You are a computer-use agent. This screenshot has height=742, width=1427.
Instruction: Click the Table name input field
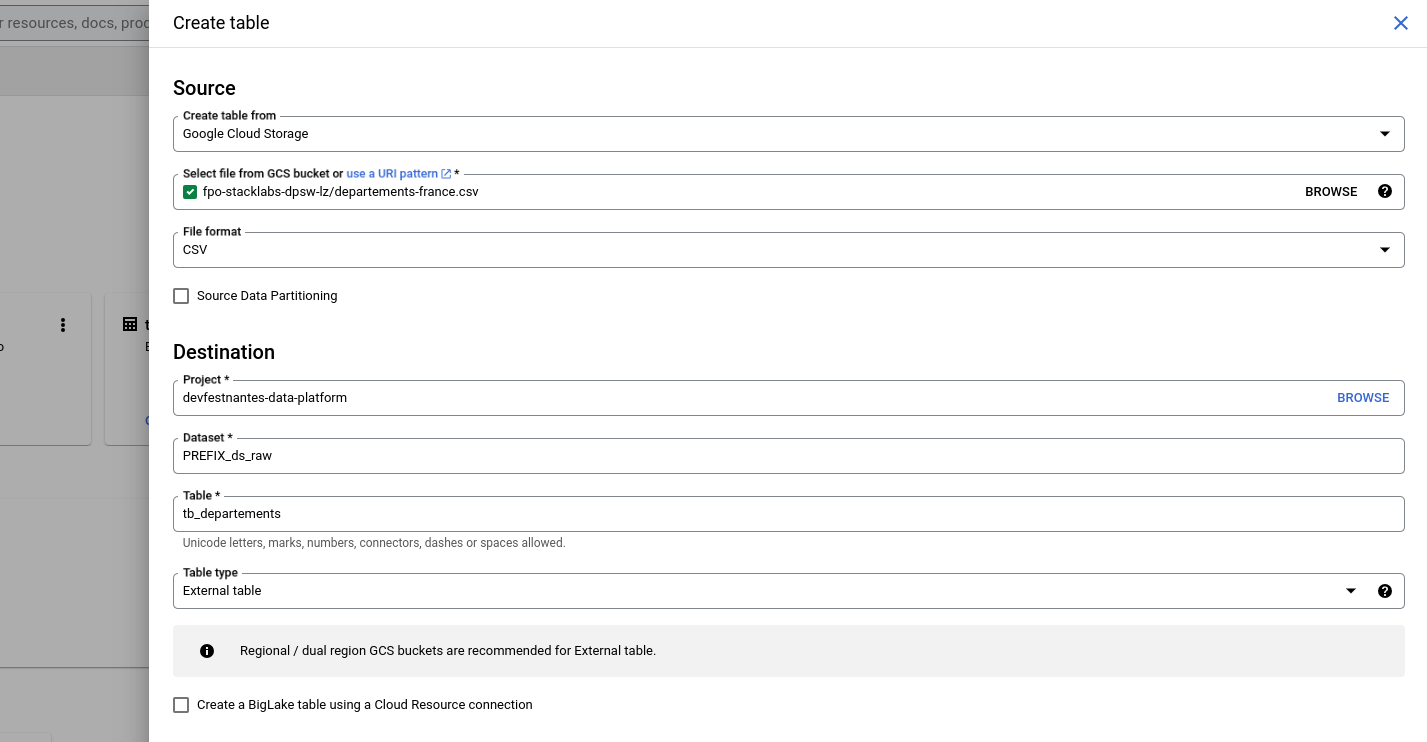tap(788, 514)
